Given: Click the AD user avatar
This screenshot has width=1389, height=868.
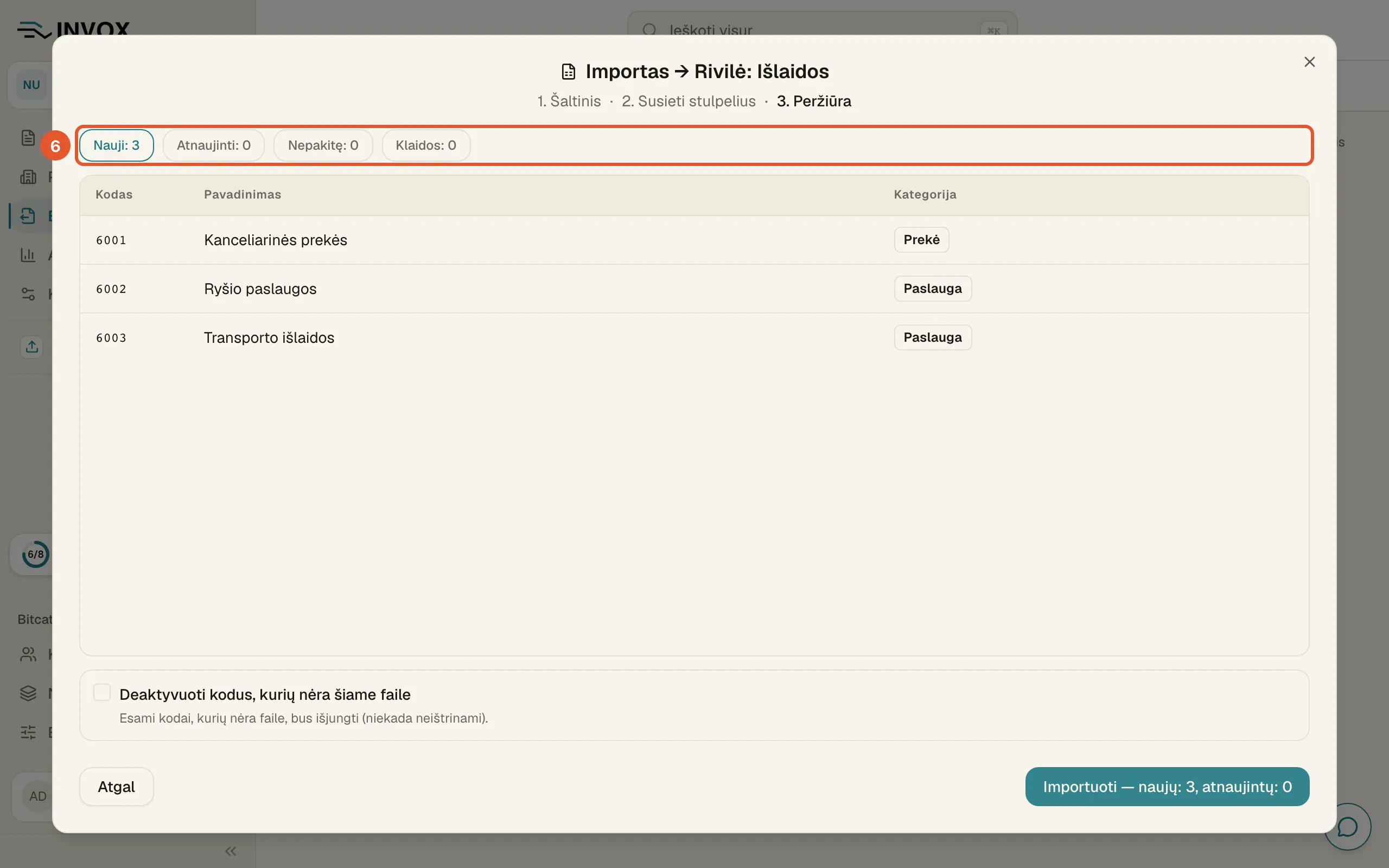Looking at the screenshot, I should point(38,796).
